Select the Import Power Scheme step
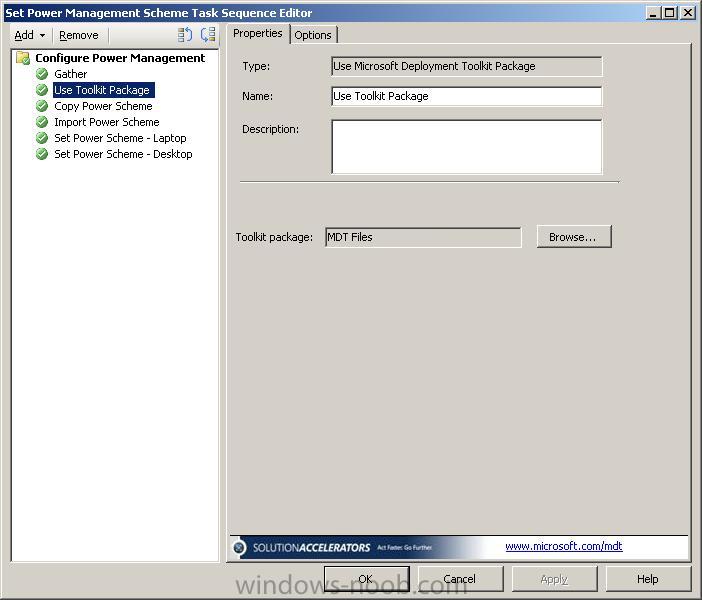 [x=107, y=122]
